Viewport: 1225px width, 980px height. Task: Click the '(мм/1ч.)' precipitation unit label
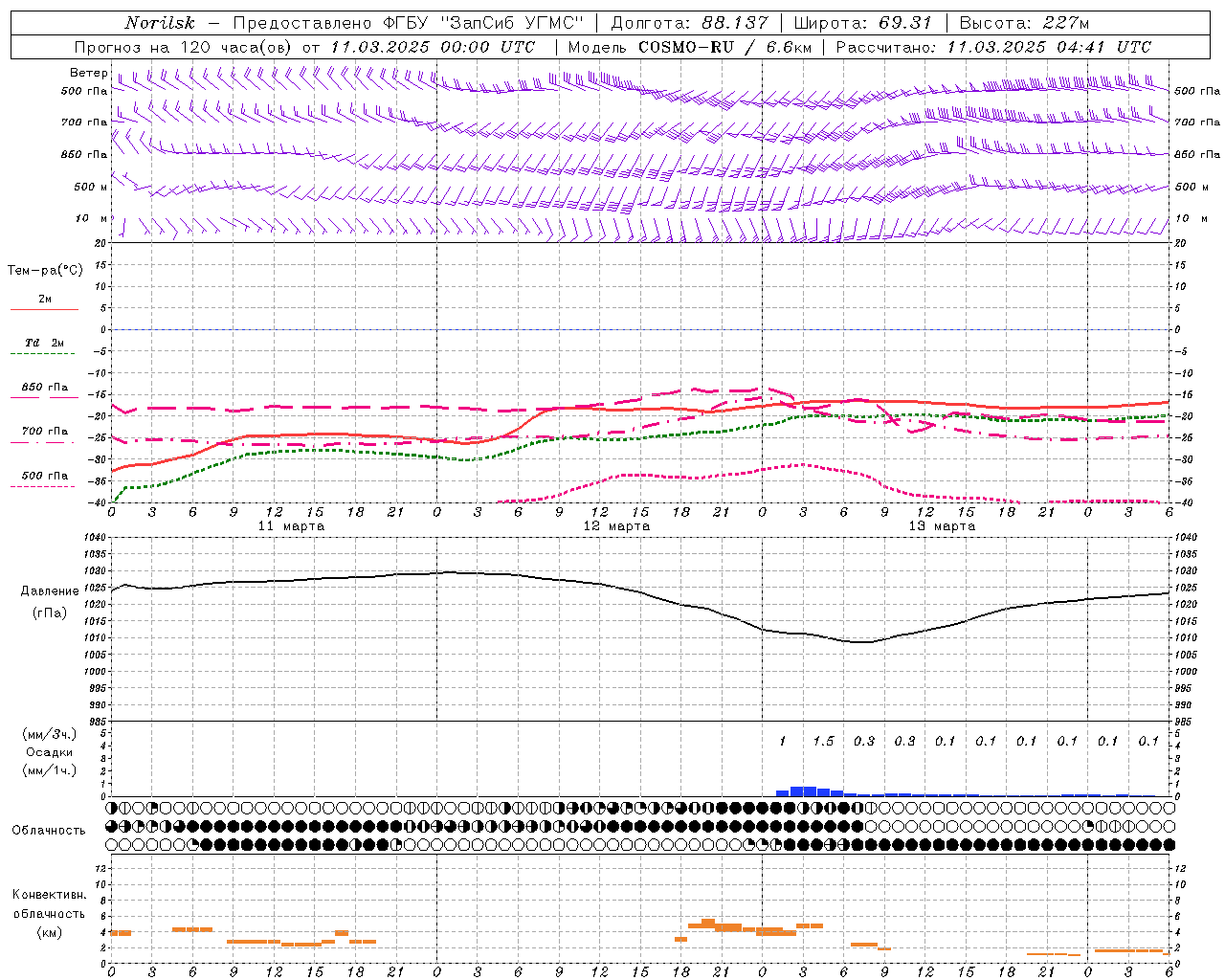coord(49,769)
